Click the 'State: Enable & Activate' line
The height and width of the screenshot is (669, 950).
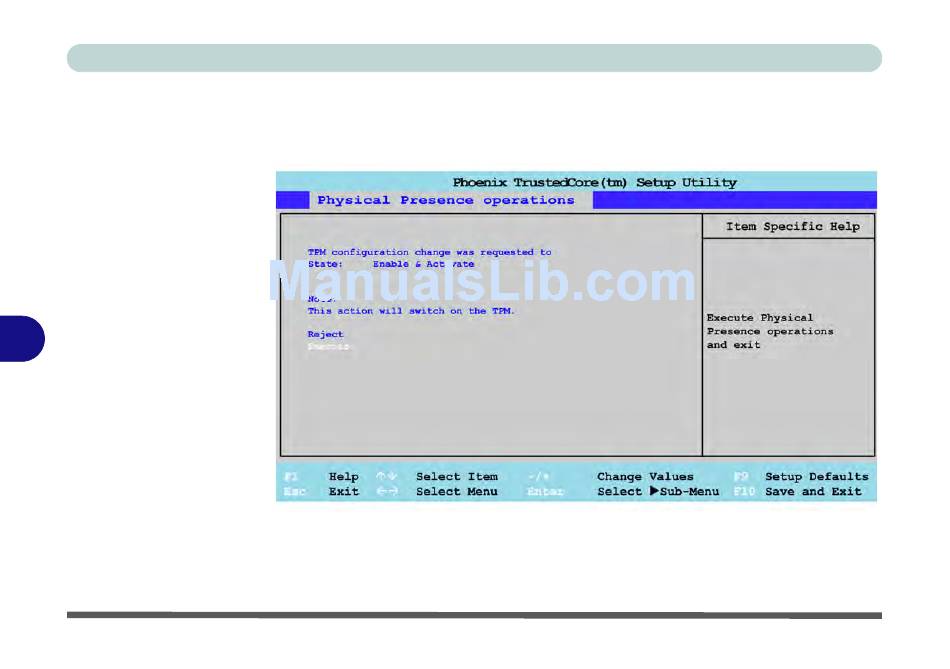(x=391, y=264)
